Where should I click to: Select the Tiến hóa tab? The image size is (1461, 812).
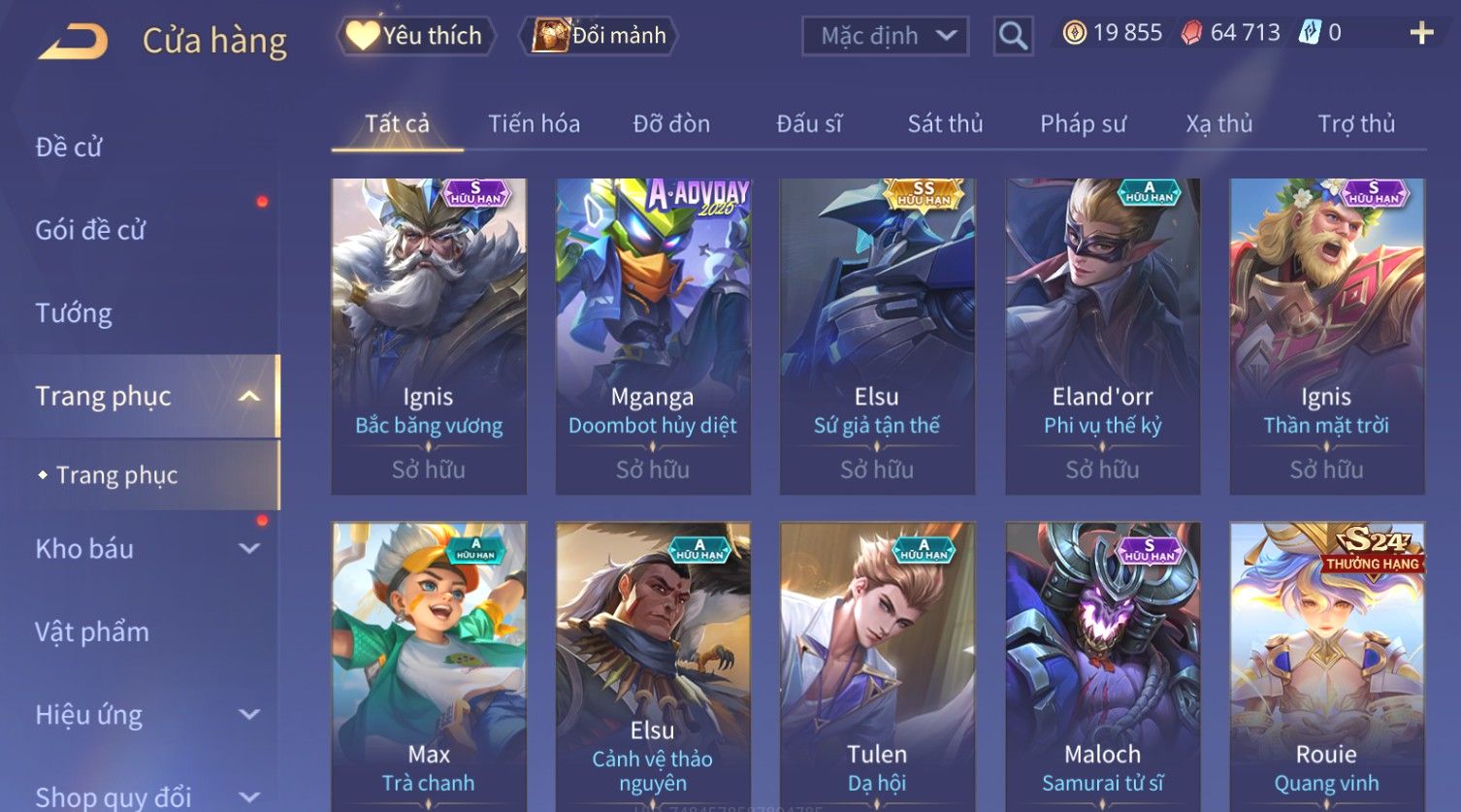pyautogui.click(x=534, y=124)
